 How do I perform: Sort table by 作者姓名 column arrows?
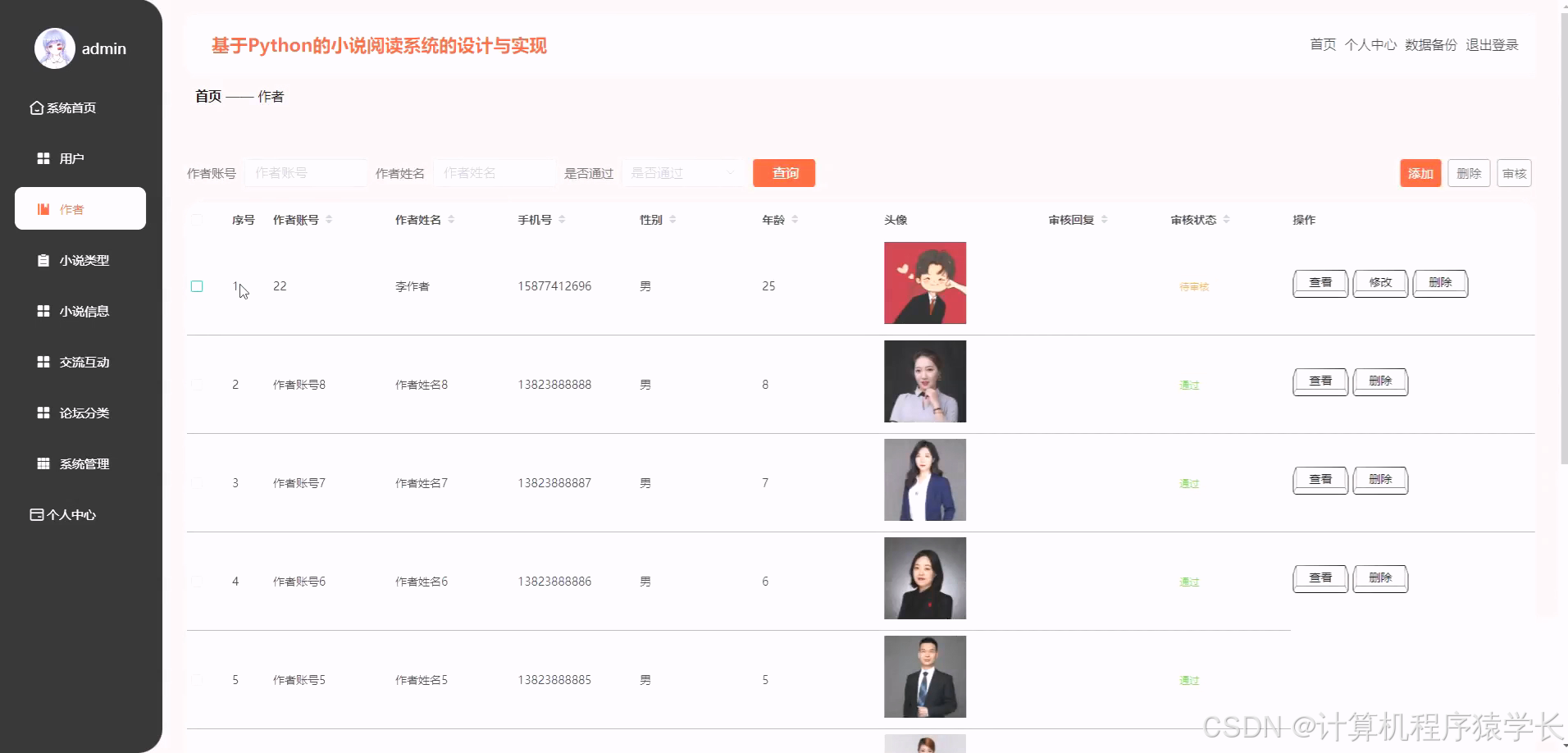(x=451, y=220)
